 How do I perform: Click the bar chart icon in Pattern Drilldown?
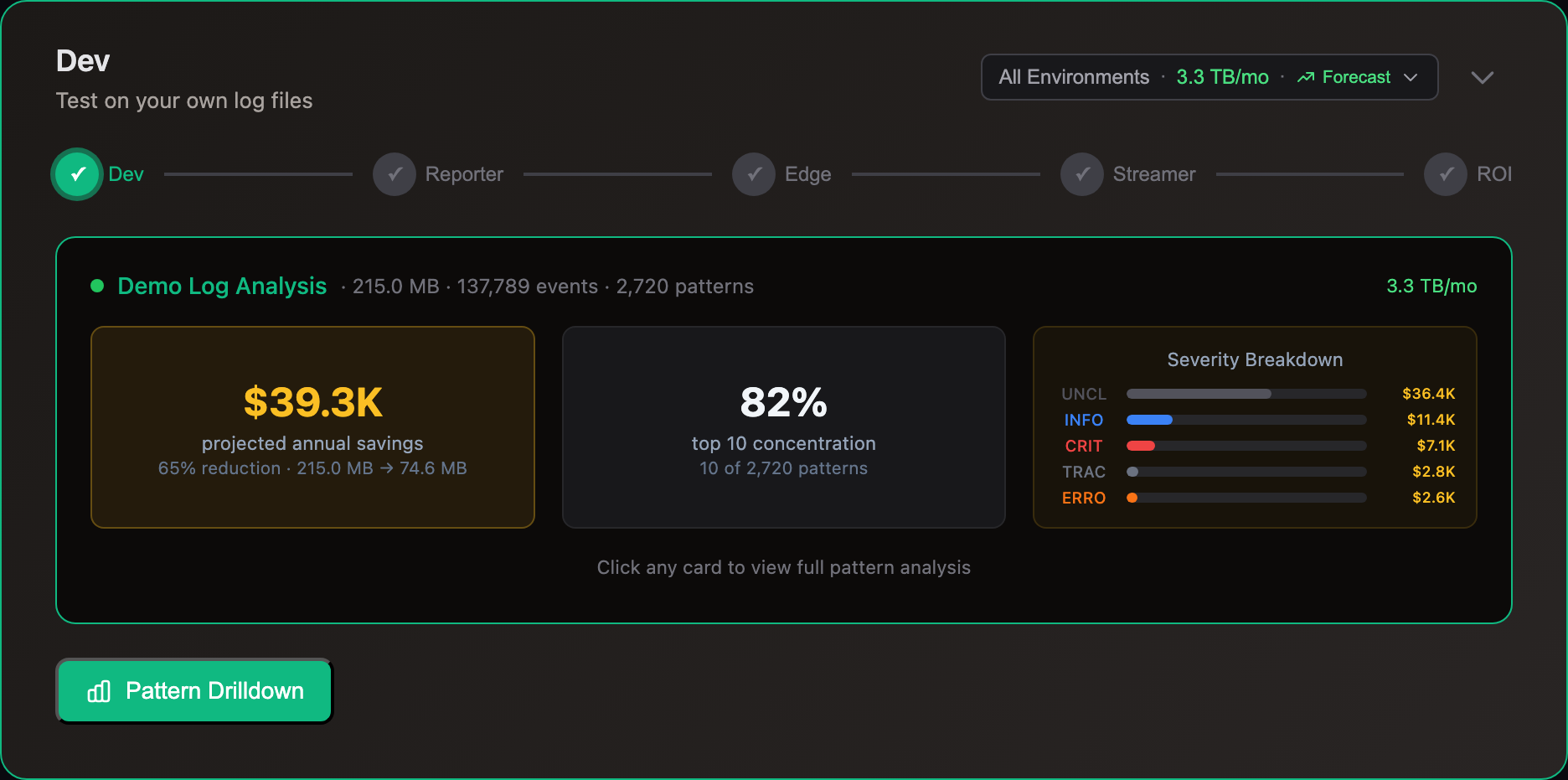[99, 691]
